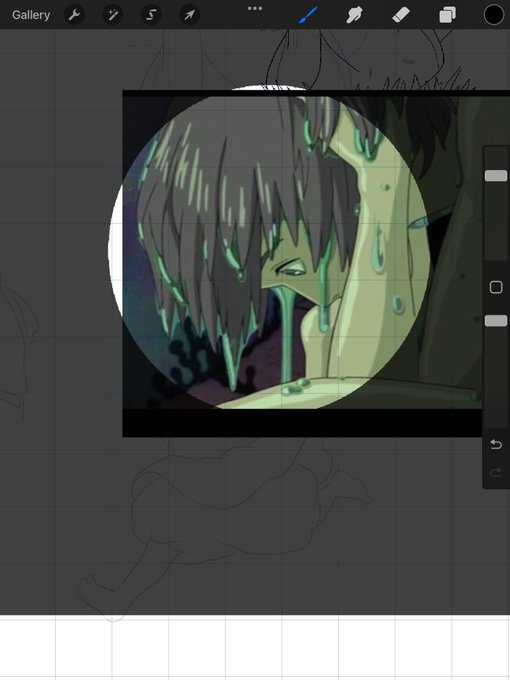The height and width of the screenshot is (680, 510).
Task: Select the Eraser tool
Action: (401, 15)
